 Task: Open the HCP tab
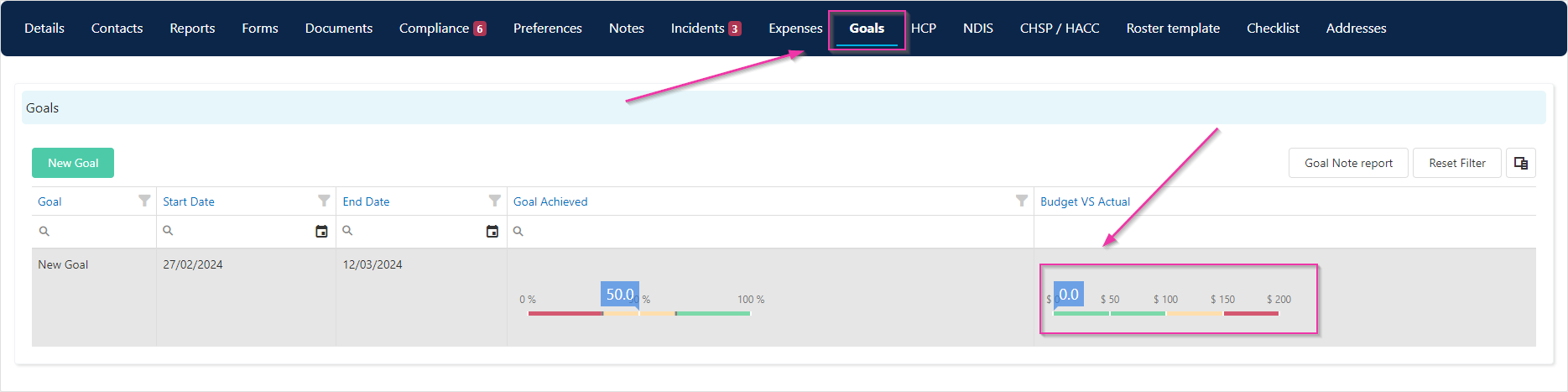tap(924, 29)
